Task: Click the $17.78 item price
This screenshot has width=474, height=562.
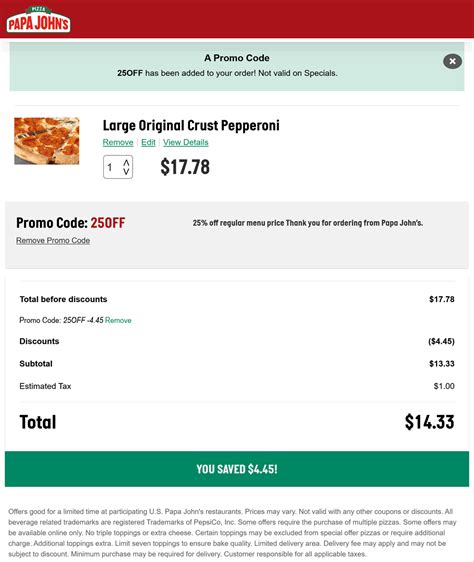Action: [185, 167]
